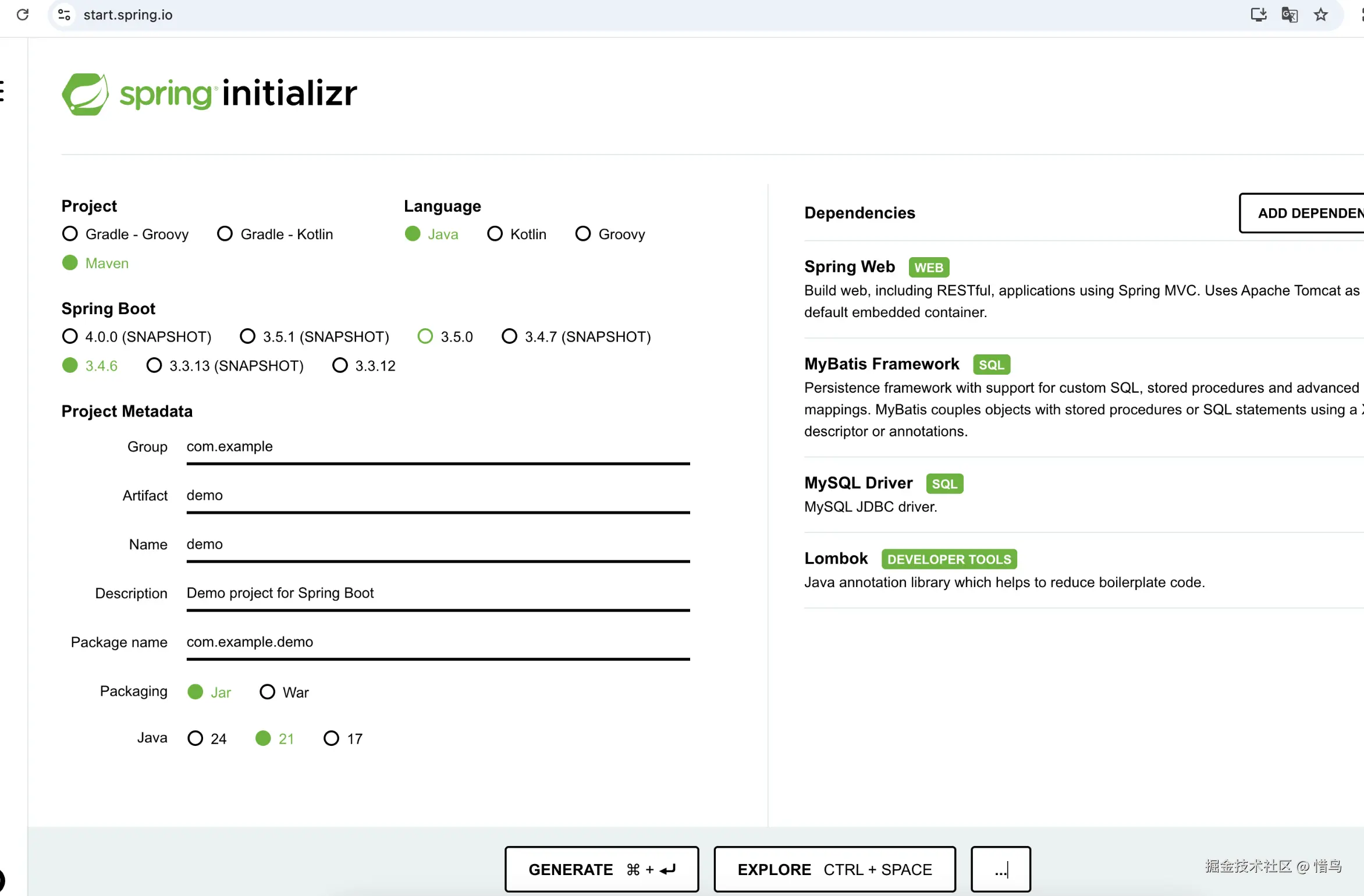Click the GENERATE button
Viewport: 1364px width, 896px height.
(x=601, y=869)
